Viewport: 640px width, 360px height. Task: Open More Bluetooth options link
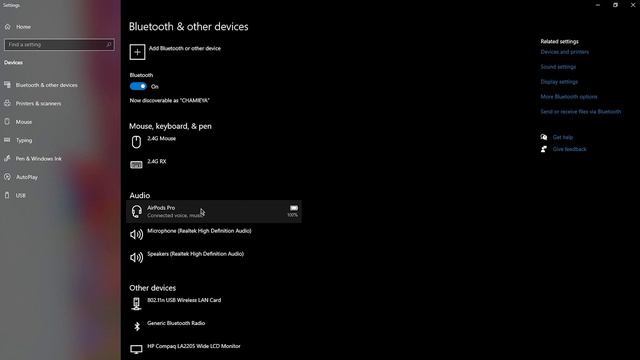(x=569, y=97)
